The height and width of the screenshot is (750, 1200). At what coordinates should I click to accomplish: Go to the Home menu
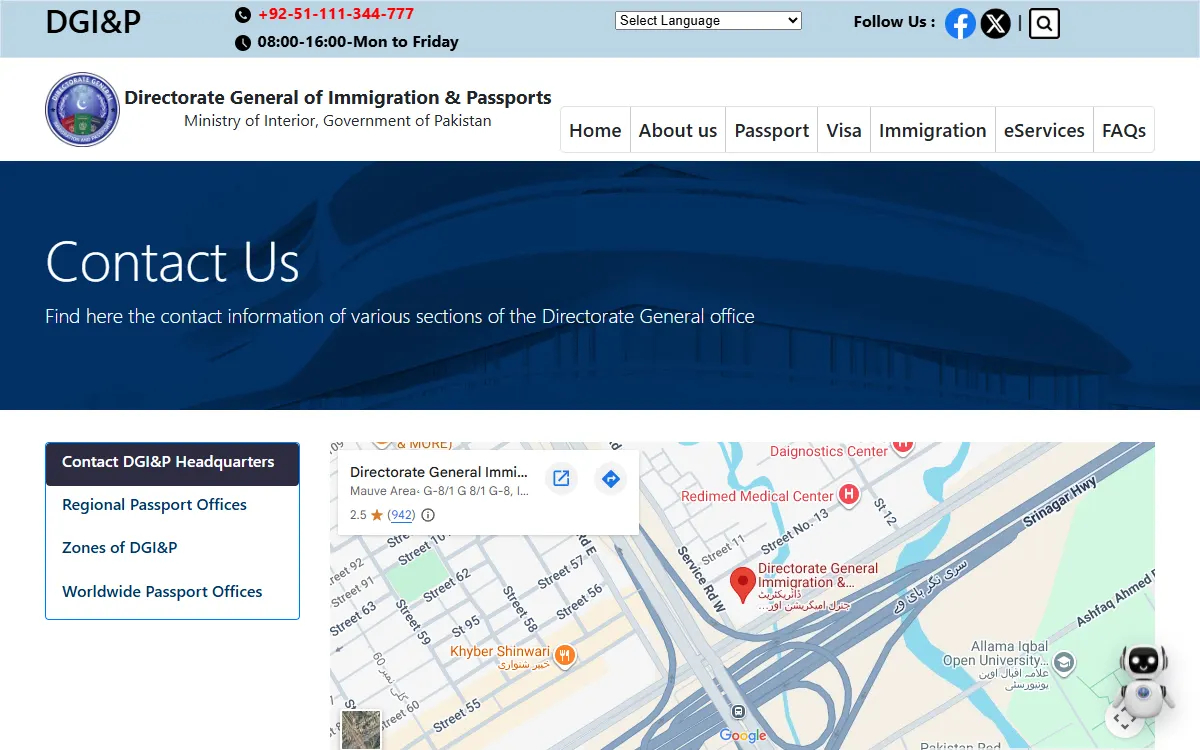[595, 130]
